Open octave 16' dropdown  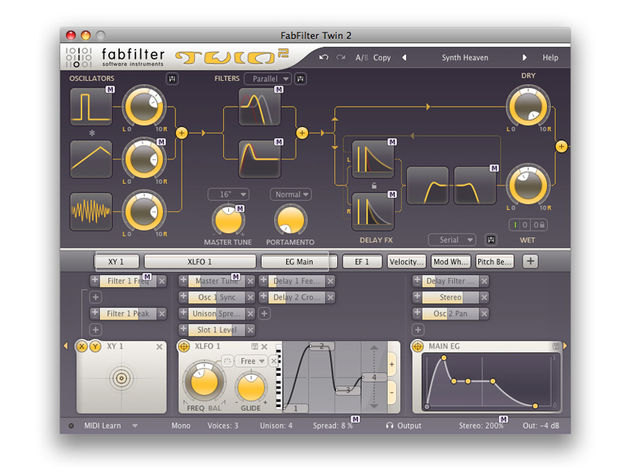228,195
